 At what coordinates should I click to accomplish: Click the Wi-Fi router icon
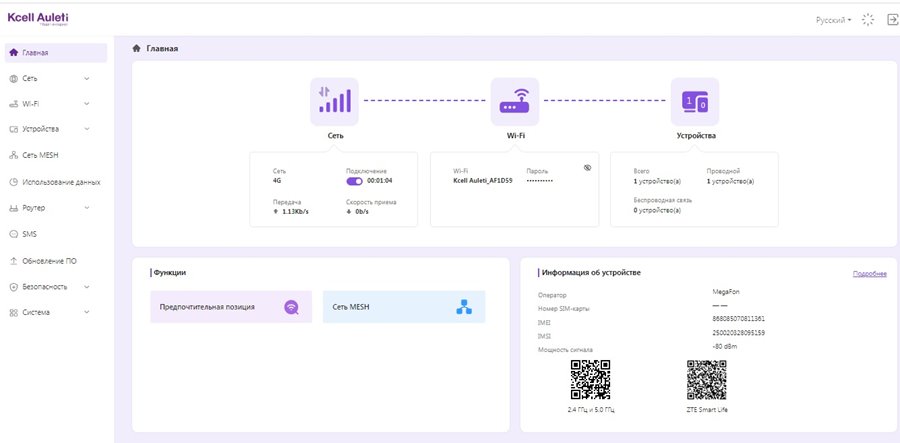click(x=514, y=101)
